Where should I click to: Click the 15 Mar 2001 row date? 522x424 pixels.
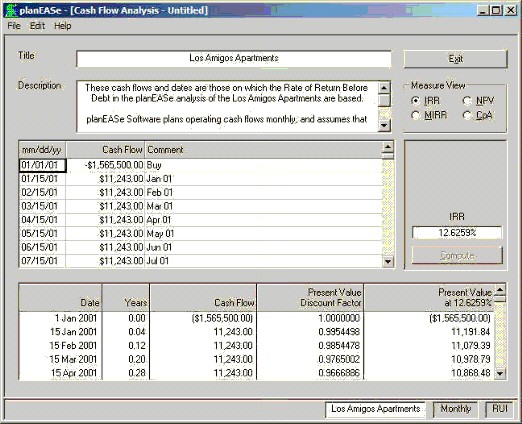(x=73, y=359)
